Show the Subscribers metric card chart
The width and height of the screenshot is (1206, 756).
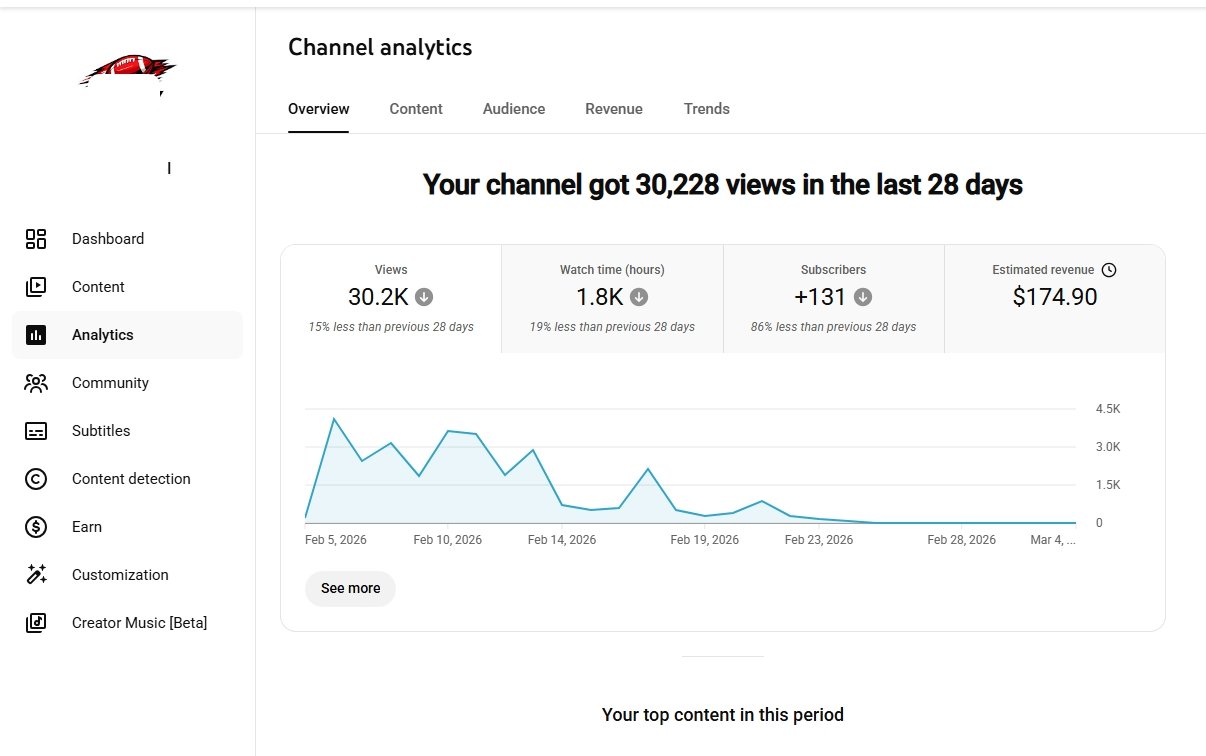pos(833,298)
